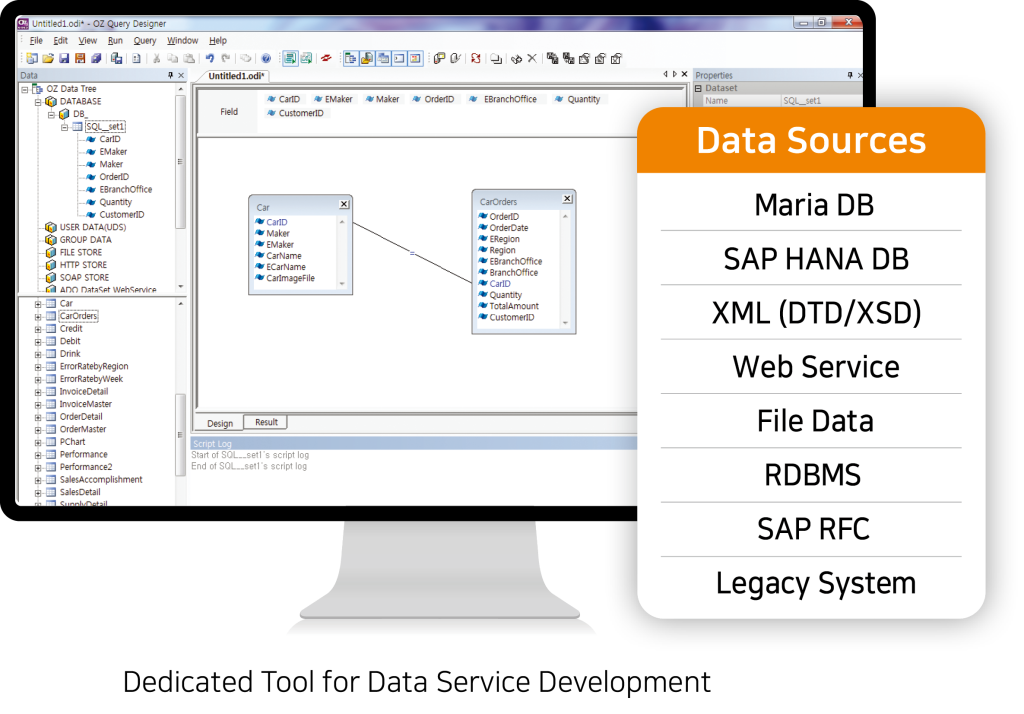Click the New document toolbar icon
1024x714 pixels.
point(31,58)
